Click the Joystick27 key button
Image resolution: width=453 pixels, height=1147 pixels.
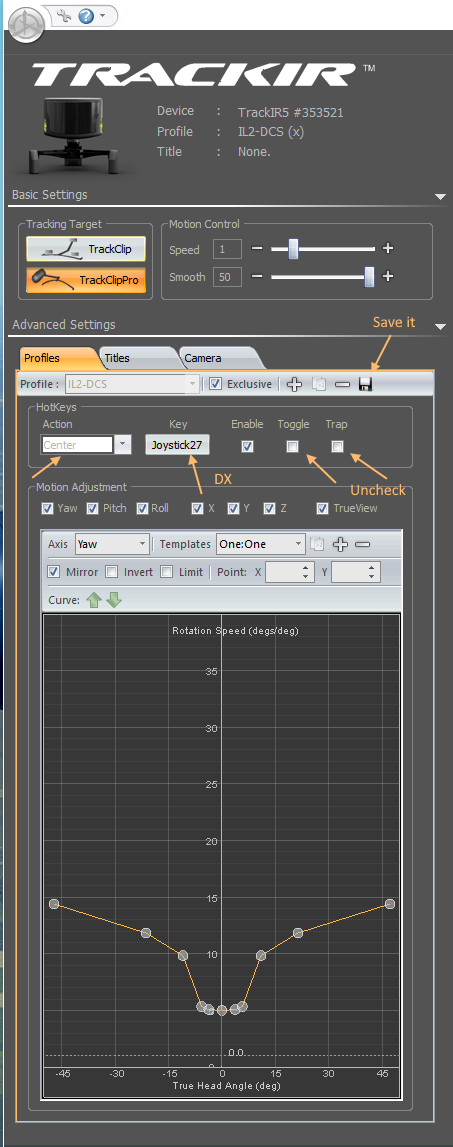(177, 445)
